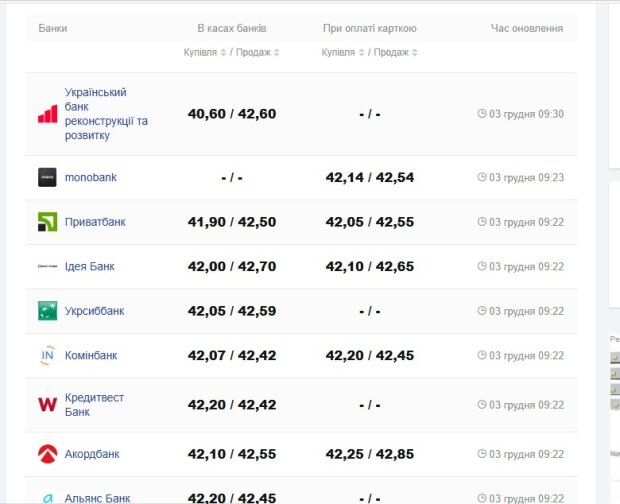Image resolution: width=620 pixels, height=504 pixels.
Task: Click the monobank black logo icon
Action: [47, 178]
